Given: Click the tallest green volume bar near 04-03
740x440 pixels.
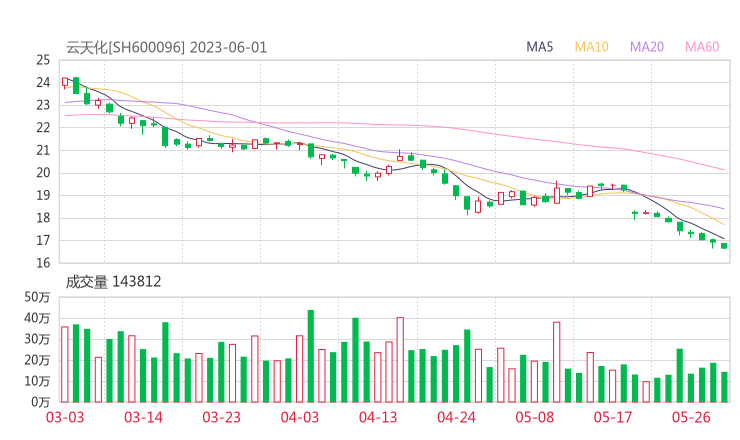Looking at the screenshot, I should [x=311, y=356].
